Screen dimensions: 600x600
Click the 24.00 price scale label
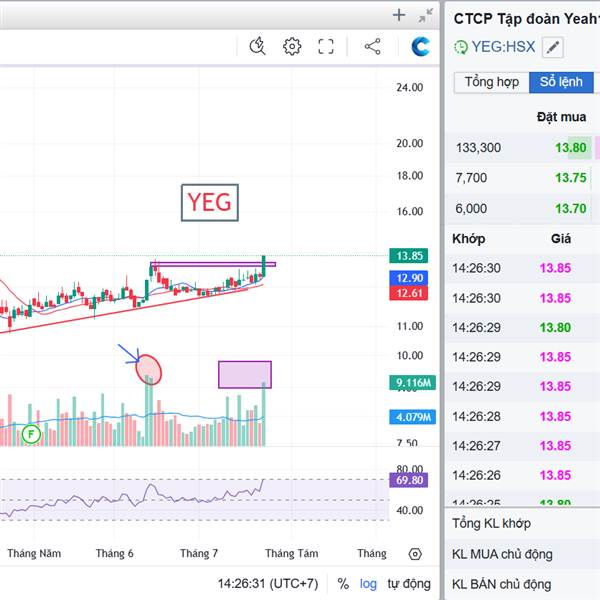point(409,88)
